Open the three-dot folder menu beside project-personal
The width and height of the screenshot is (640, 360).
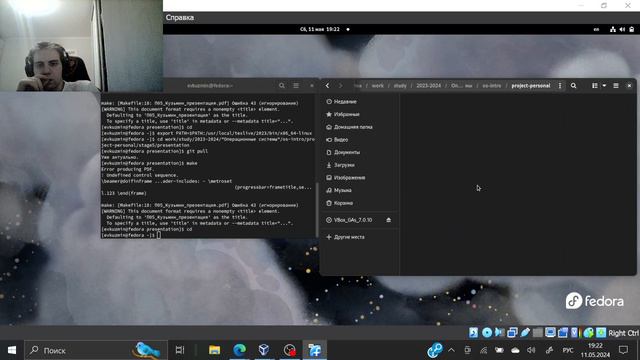coord(560,86)
